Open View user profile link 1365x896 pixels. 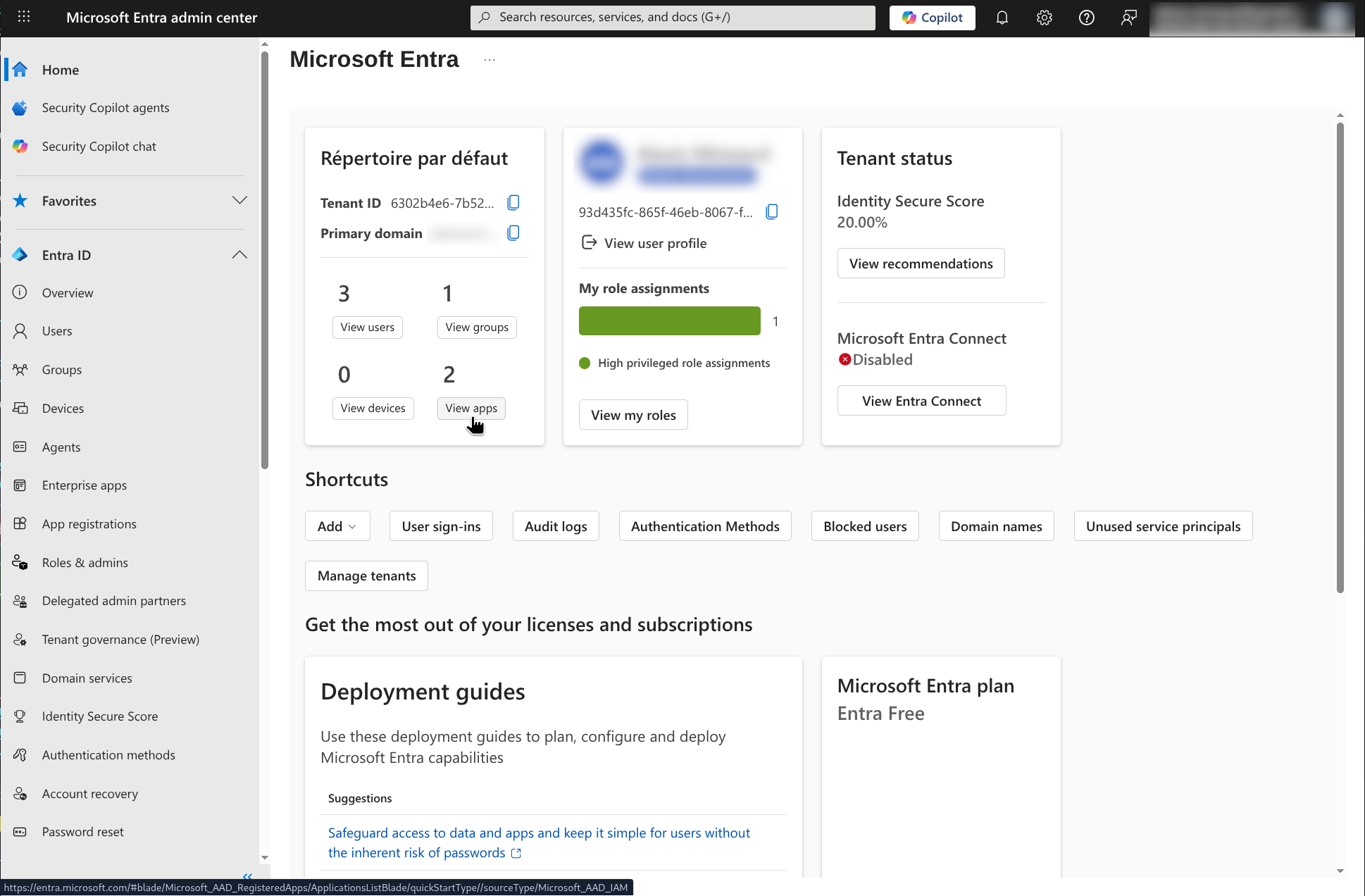pyautogui.click(x=644, y=243)
